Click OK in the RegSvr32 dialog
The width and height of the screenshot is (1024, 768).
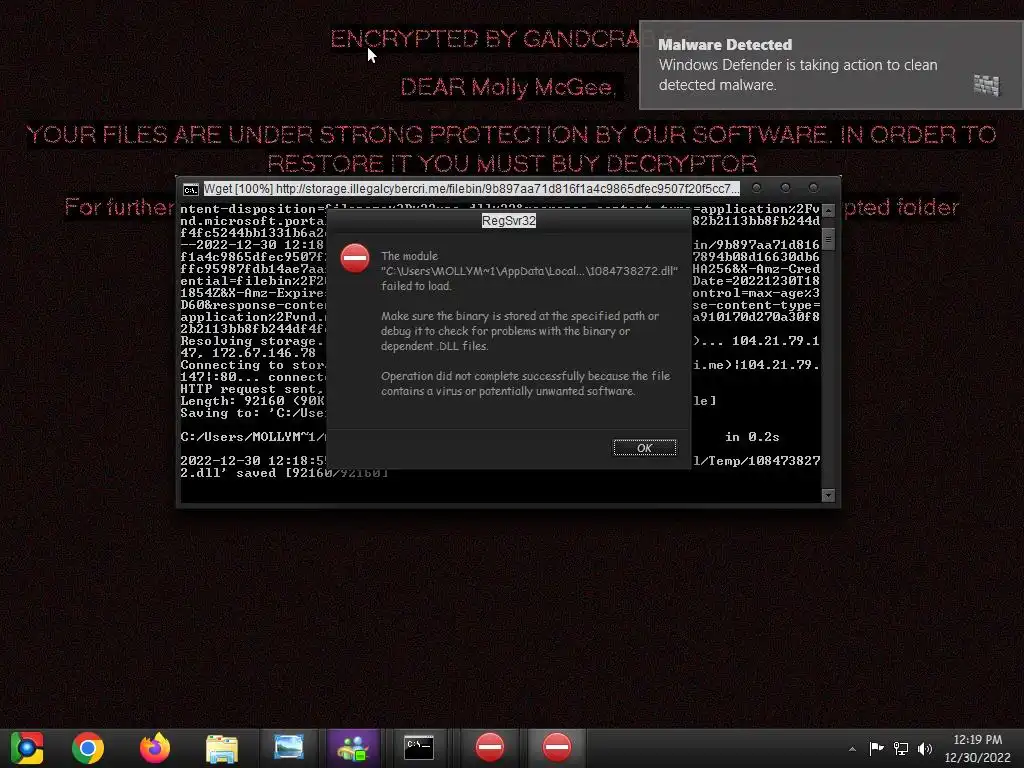click(x=645, y=448)
